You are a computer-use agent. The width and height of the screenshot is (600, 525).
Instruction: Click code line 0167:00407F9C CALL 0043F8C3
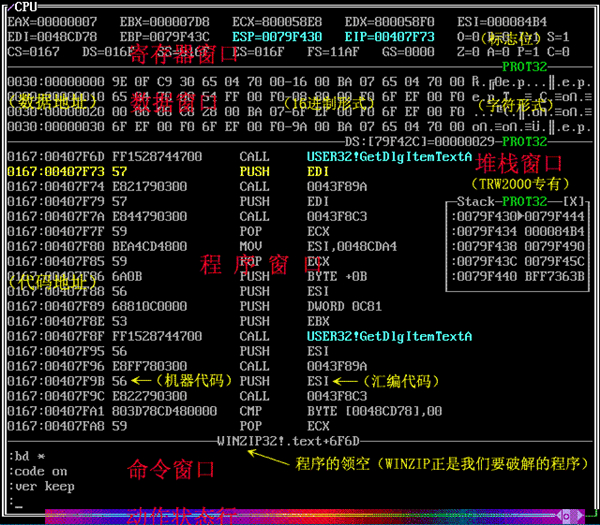[x=187, y=396]
